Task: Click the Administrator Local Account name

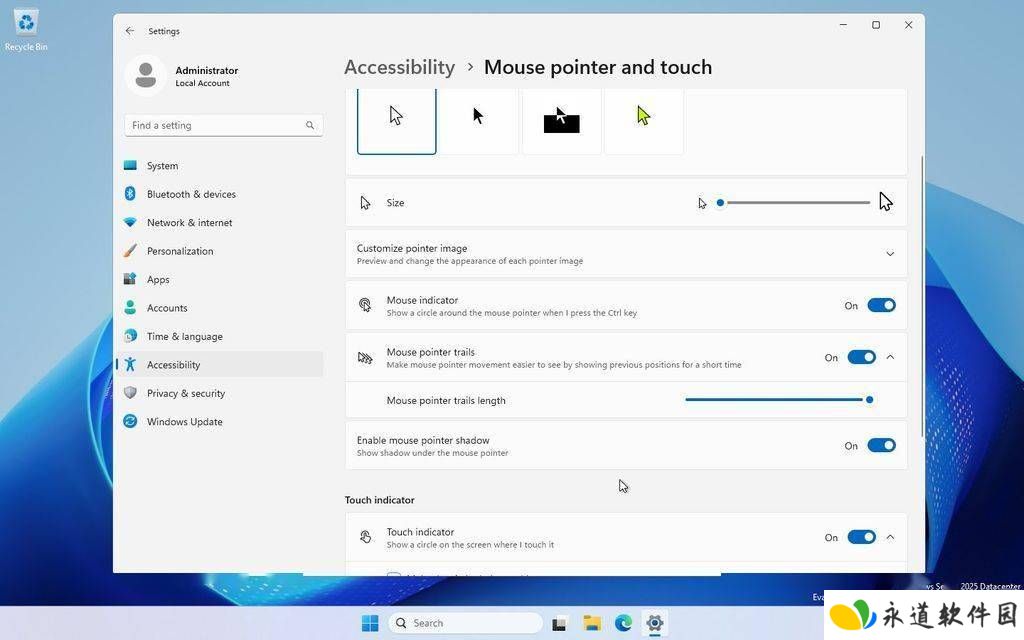Action: click(x=206, y=76)
